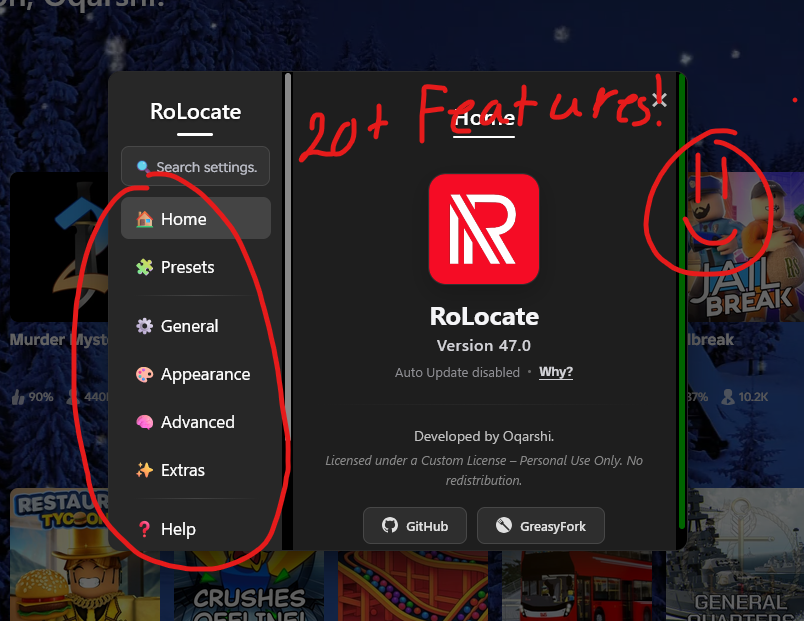This screenshot has height=621, width=804.
Task: Click the Custom License notice text
Action: tap(484, 470)
